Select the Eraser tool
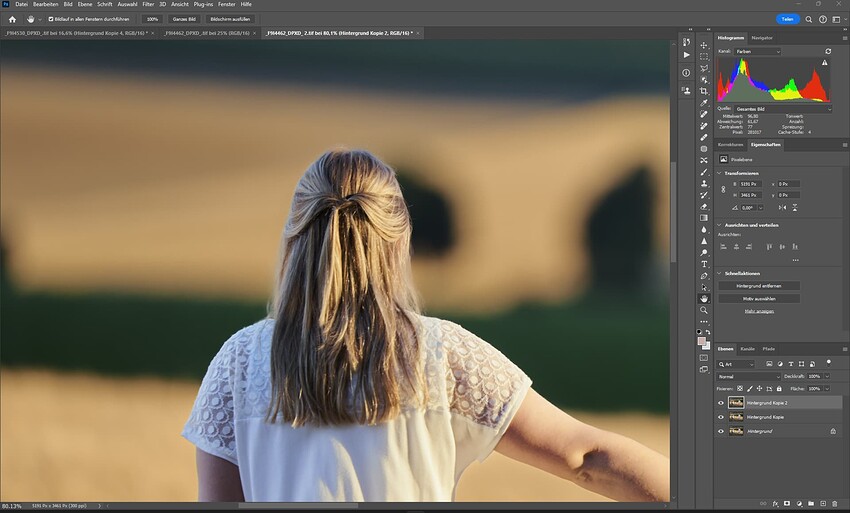This screenshot has height=513, width=850. pyautogui.click(x=704, y=206)
